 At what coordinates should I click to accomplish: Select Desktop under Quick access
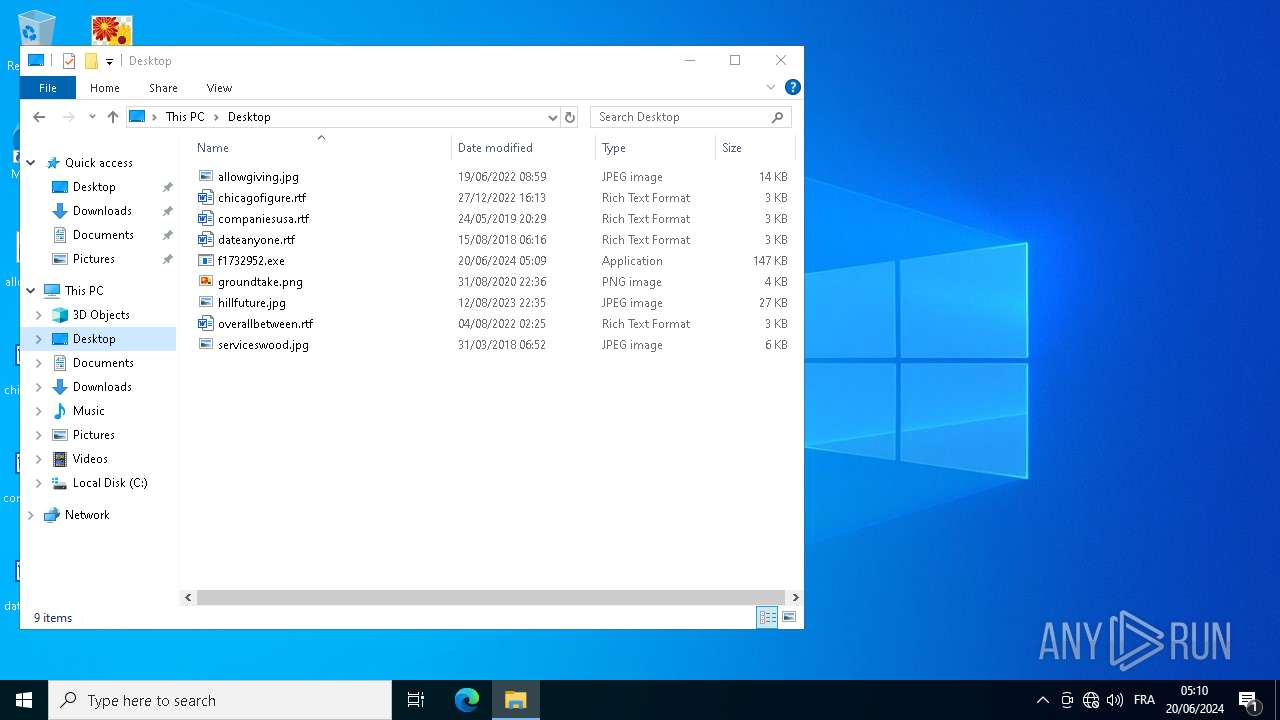(x=94, y=187)
